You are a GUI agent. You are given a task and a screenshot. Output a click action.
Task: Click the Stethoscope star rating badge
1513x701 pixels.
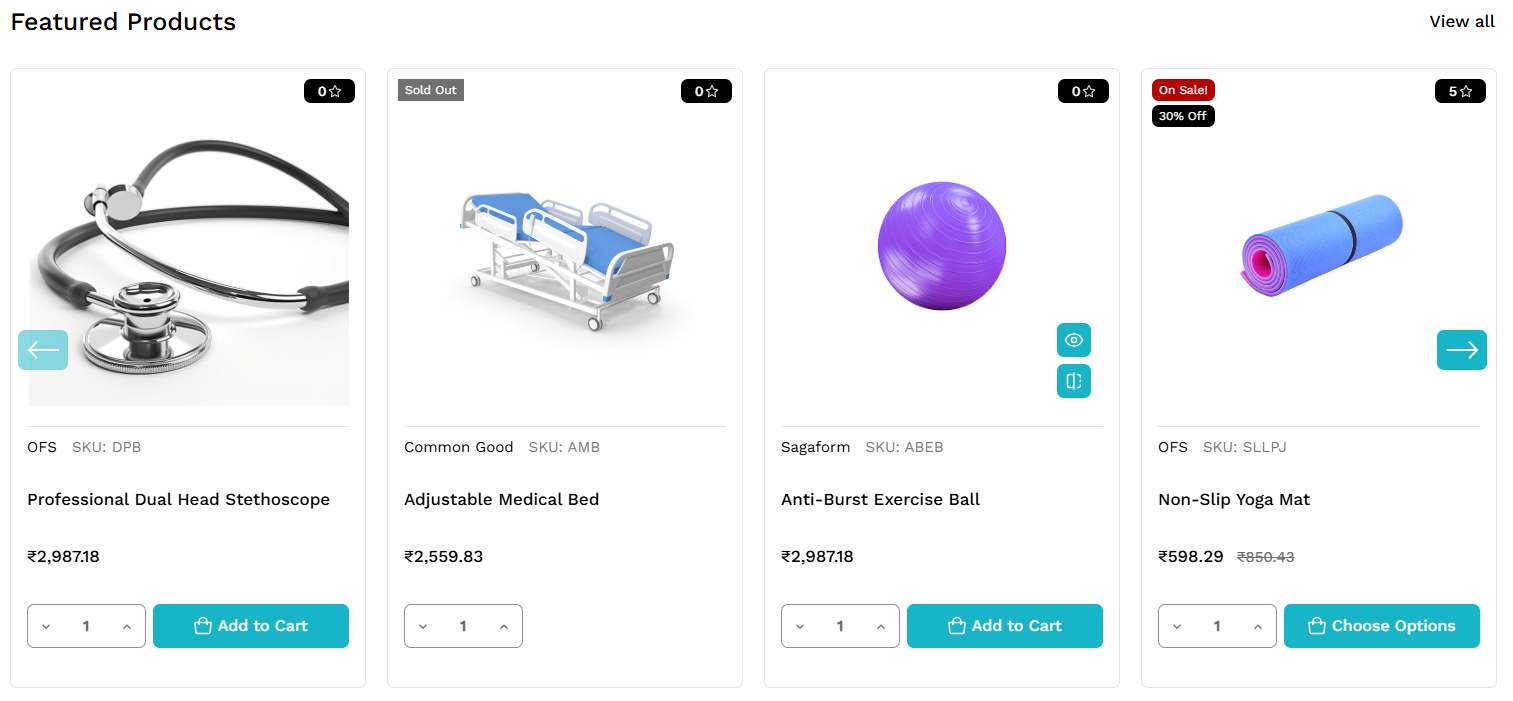tap(329, 91)
